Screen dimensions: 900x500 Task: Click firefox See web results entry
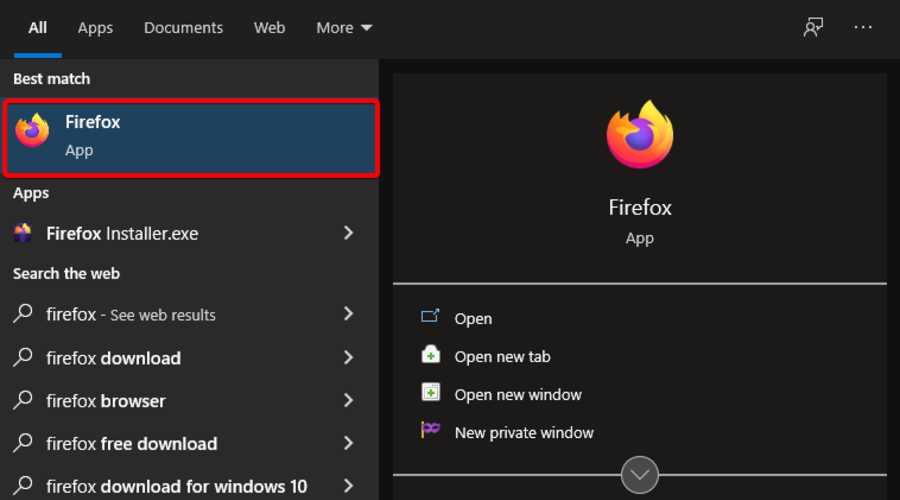coord(131,315)
